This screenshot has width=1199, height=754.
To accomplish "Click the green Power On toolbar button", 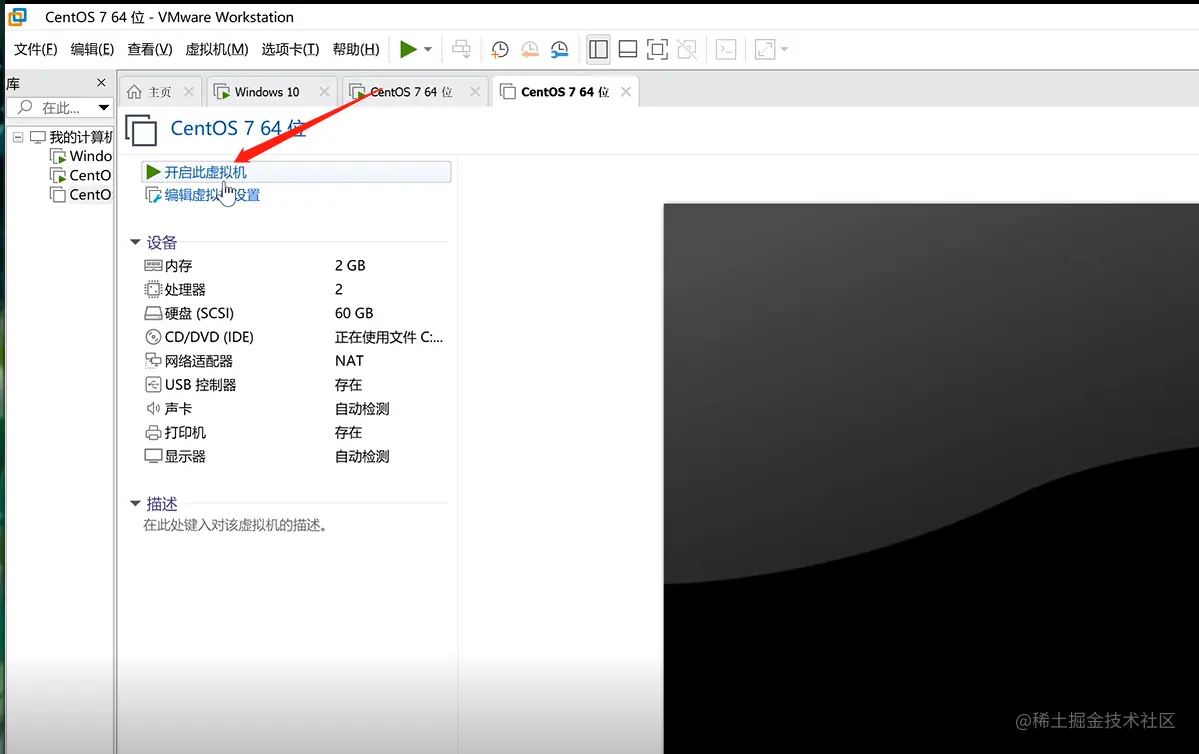I will coord(408,50).
